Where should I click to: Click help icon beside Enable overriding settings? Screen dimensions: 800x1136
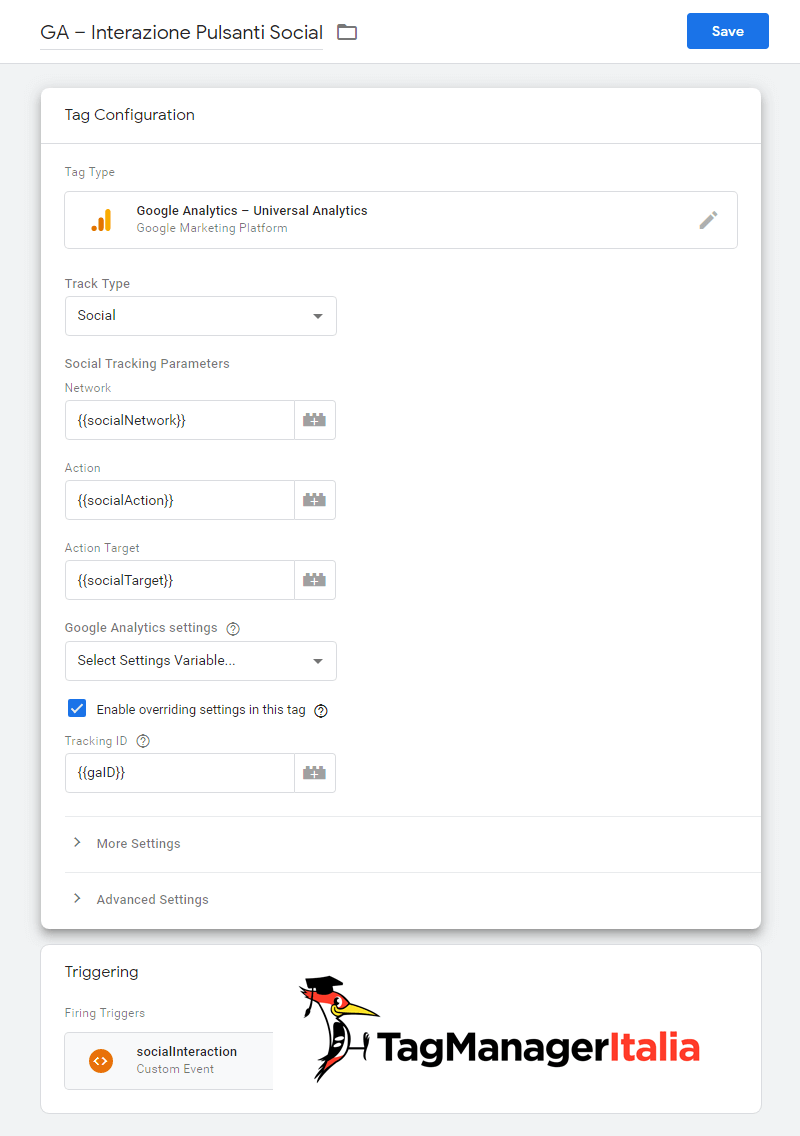pos(321,711)
